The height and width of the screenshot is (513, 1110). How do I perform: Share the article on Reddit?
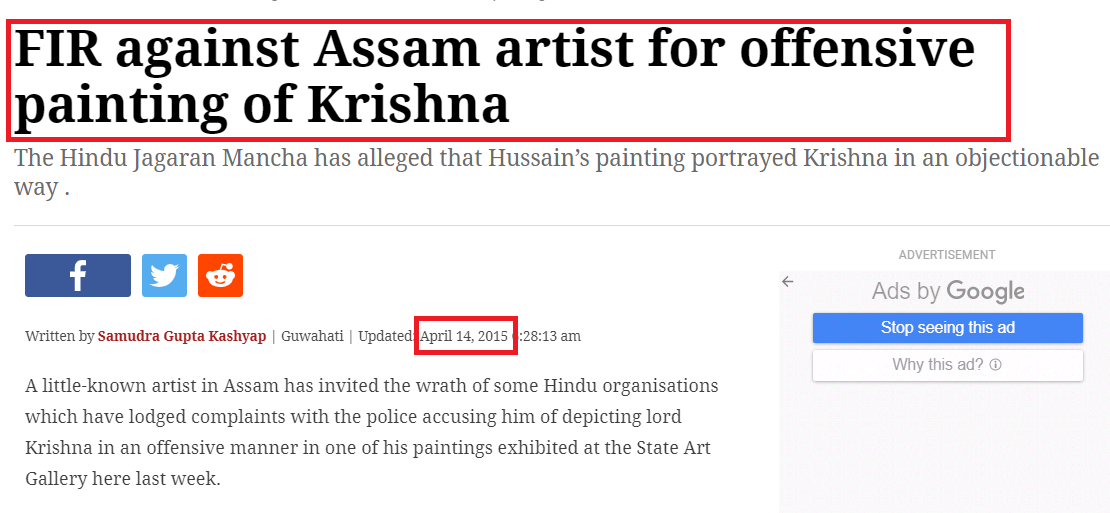point(220,275)
